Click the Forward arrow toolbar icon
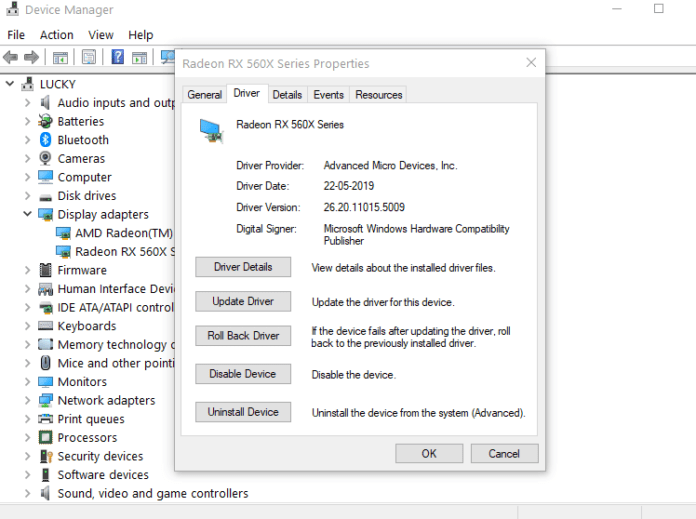696x519 pixels. (x=31, y=57)
